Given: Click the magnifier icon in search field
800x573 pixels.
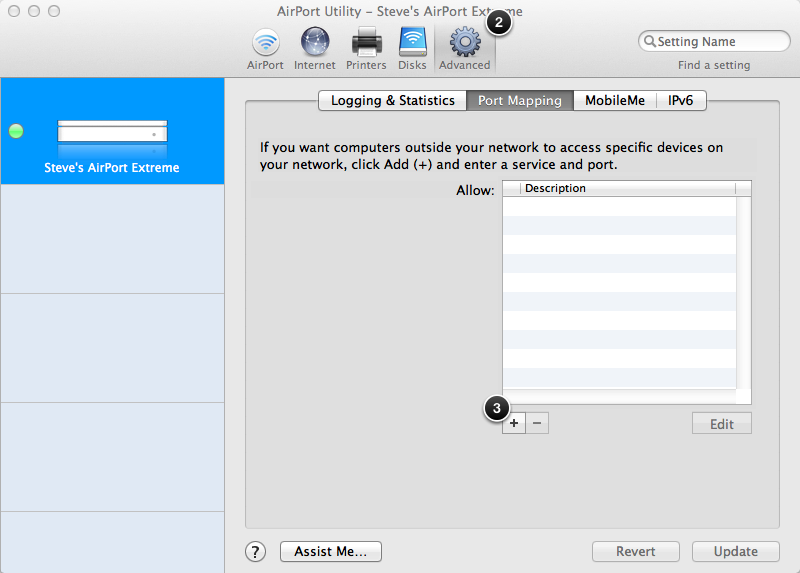Looking at the screenshot, I should pos(649,41).
